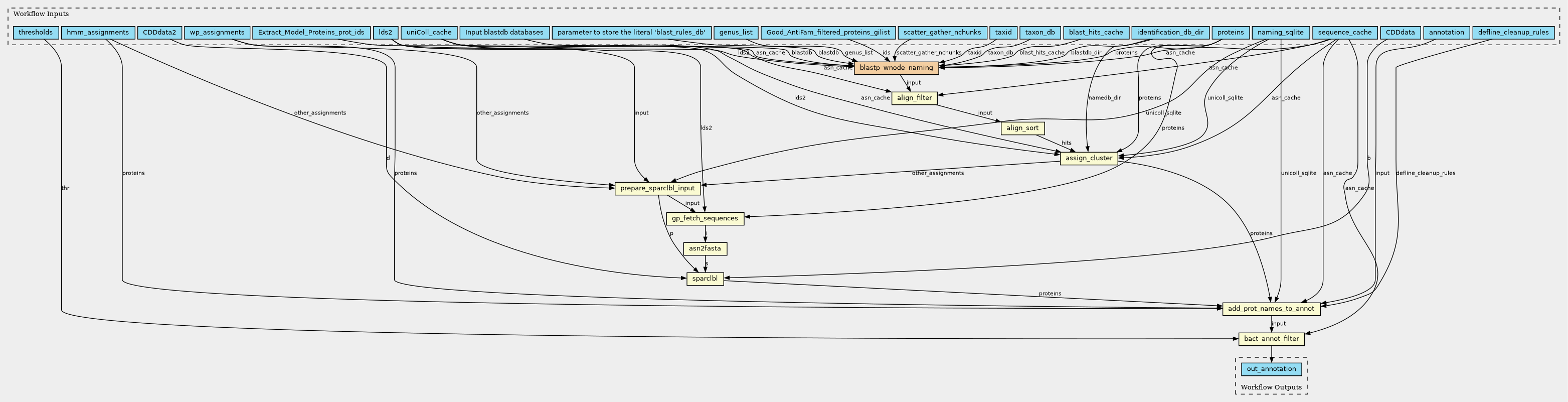Click the uniColl_cache input node

tap(429, 32)
